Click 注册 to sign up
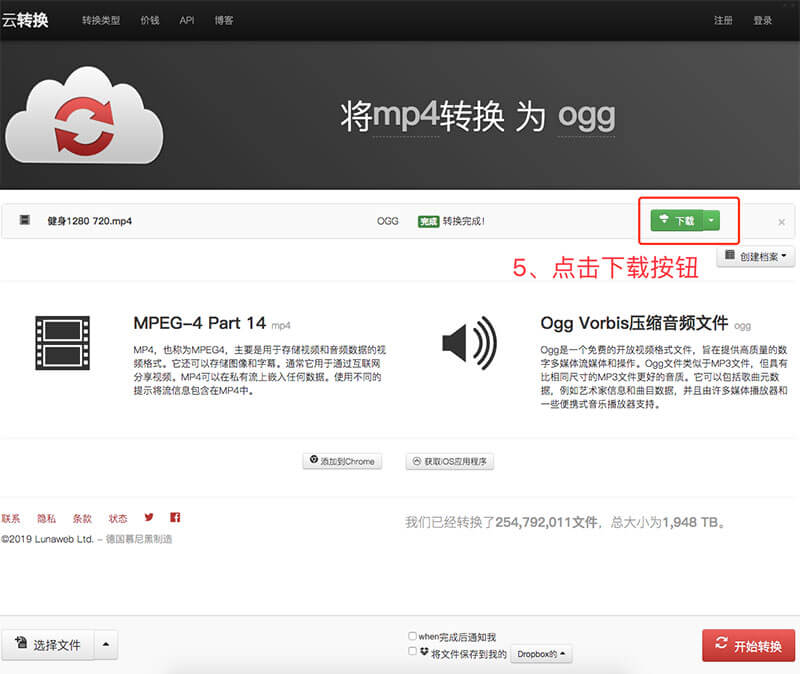Screen dimensions: 800x674 click(723, 20)
